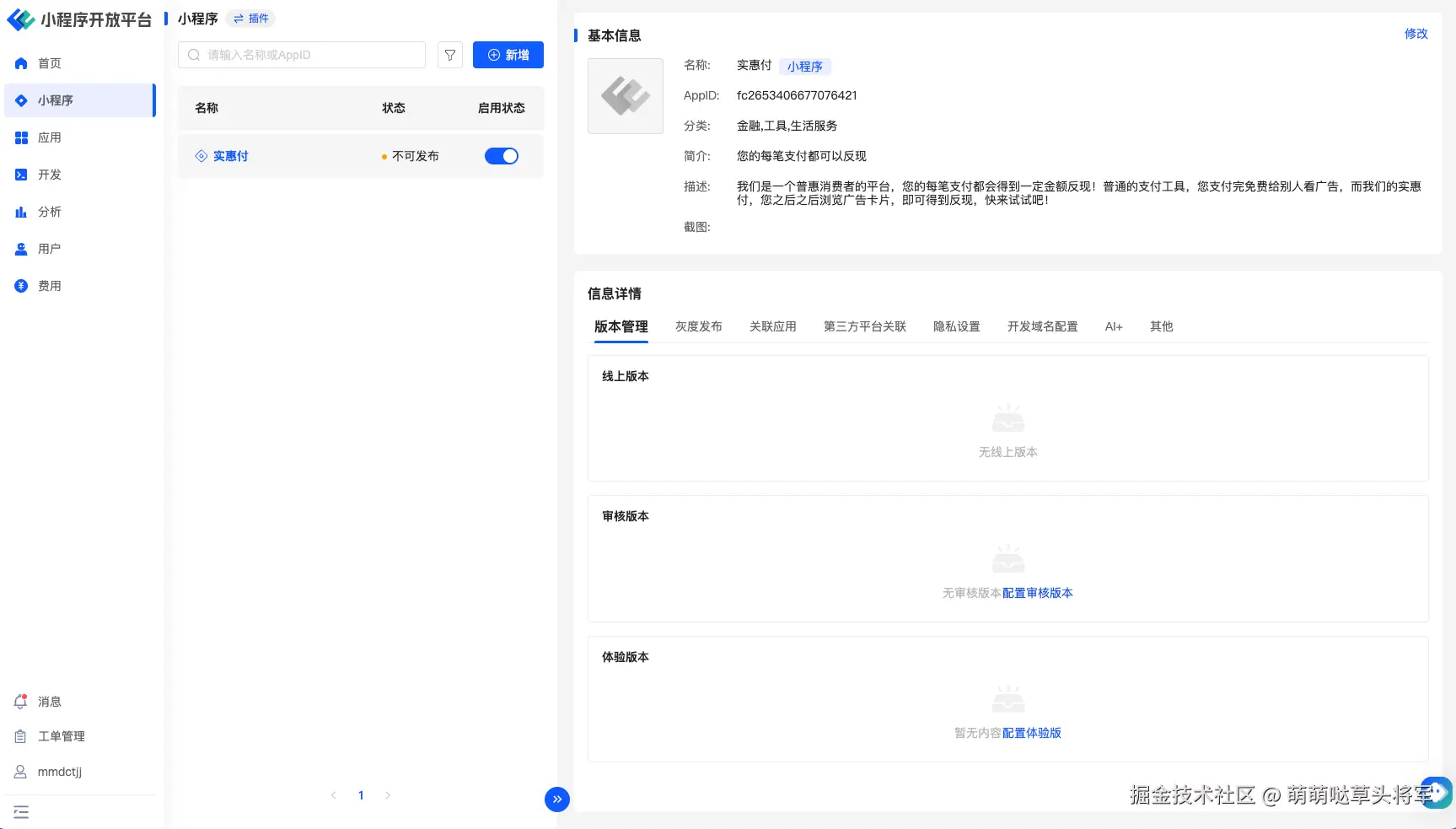Go to next page with right pagination arrow
This screenshot has height=829, width=1456.
tap(388, 795)
